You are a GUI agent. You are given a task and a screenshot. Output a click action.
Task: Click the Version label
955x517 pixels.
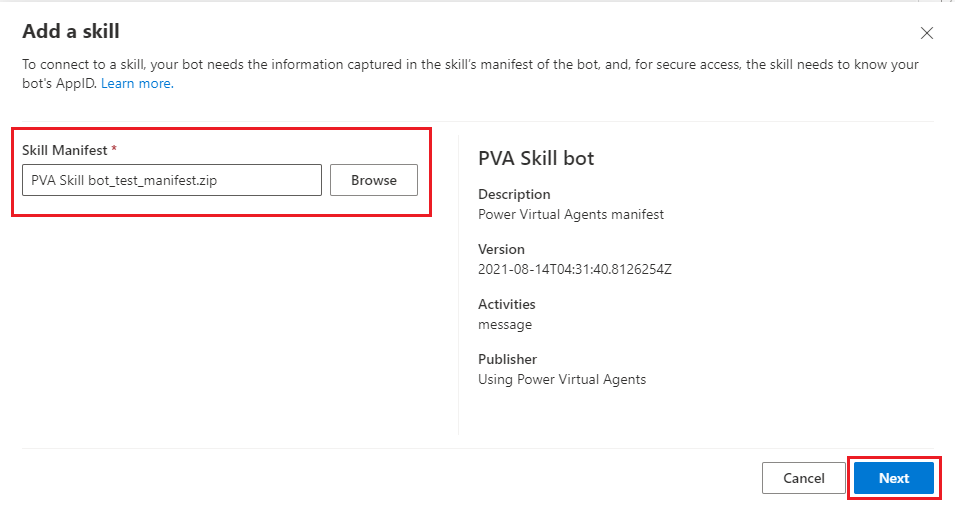501,249
